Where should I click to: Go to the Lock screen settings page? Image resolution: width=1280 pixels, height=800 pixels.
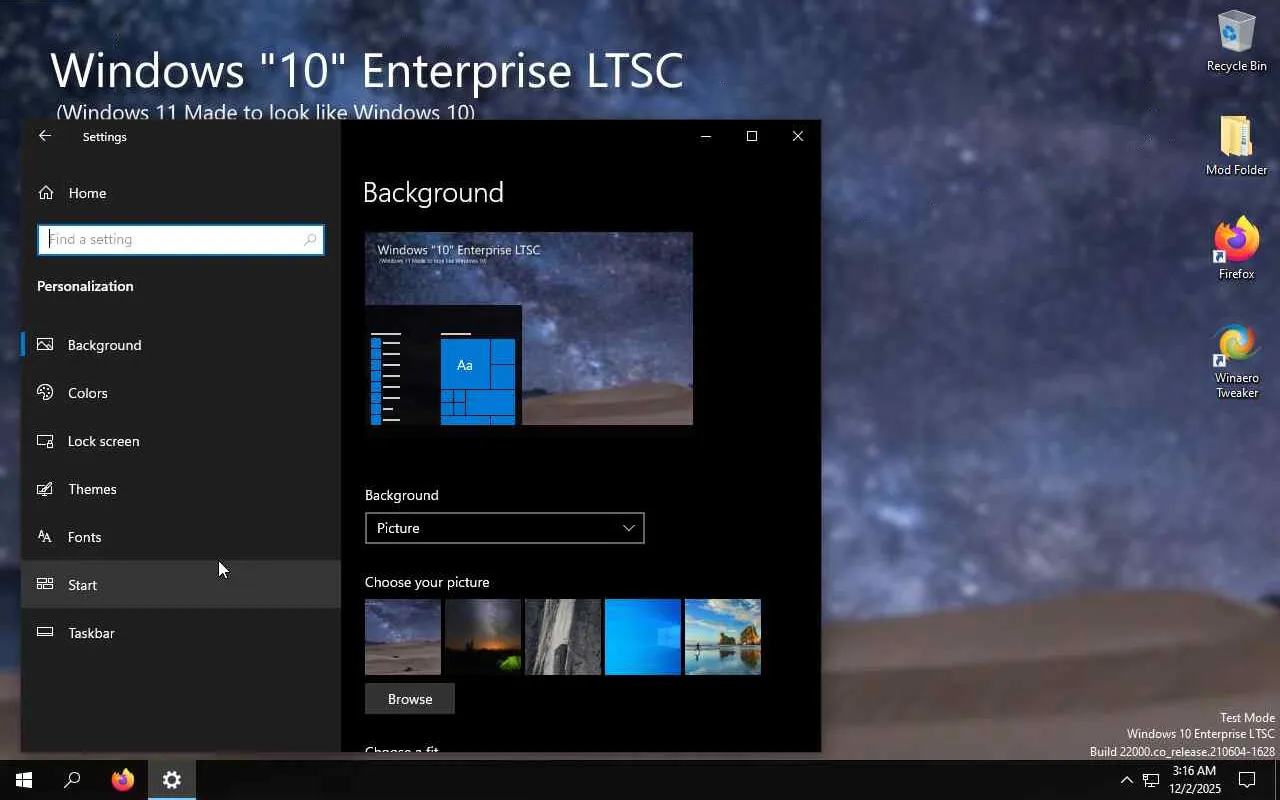coord(181,441)
